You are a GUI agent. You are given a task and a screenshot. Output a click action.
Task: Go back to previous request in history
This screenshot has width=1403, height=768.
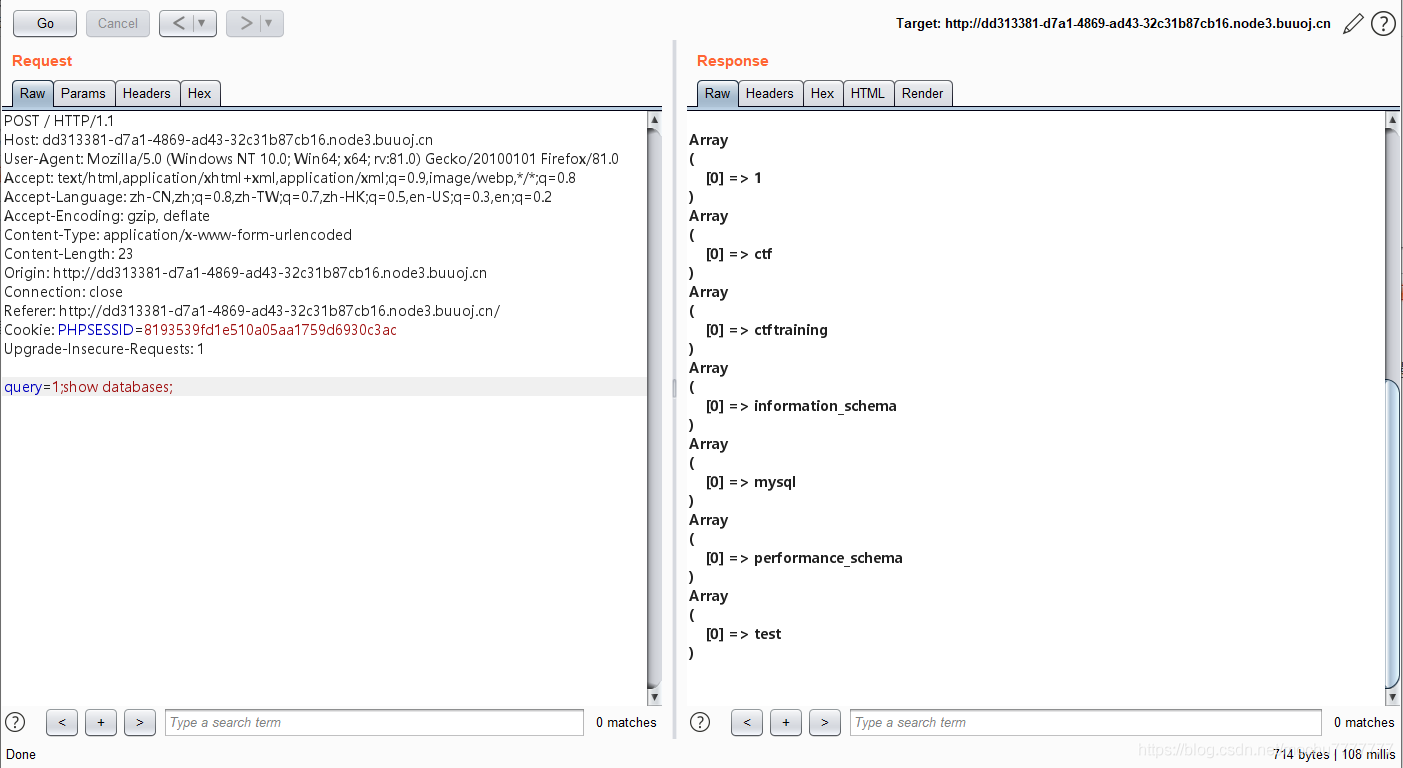178,23
